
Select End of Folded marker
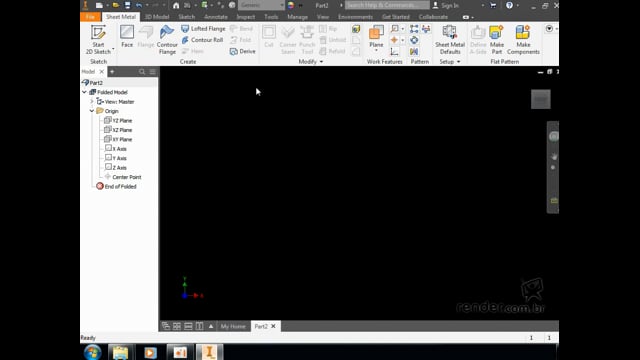tap(116, 186)
